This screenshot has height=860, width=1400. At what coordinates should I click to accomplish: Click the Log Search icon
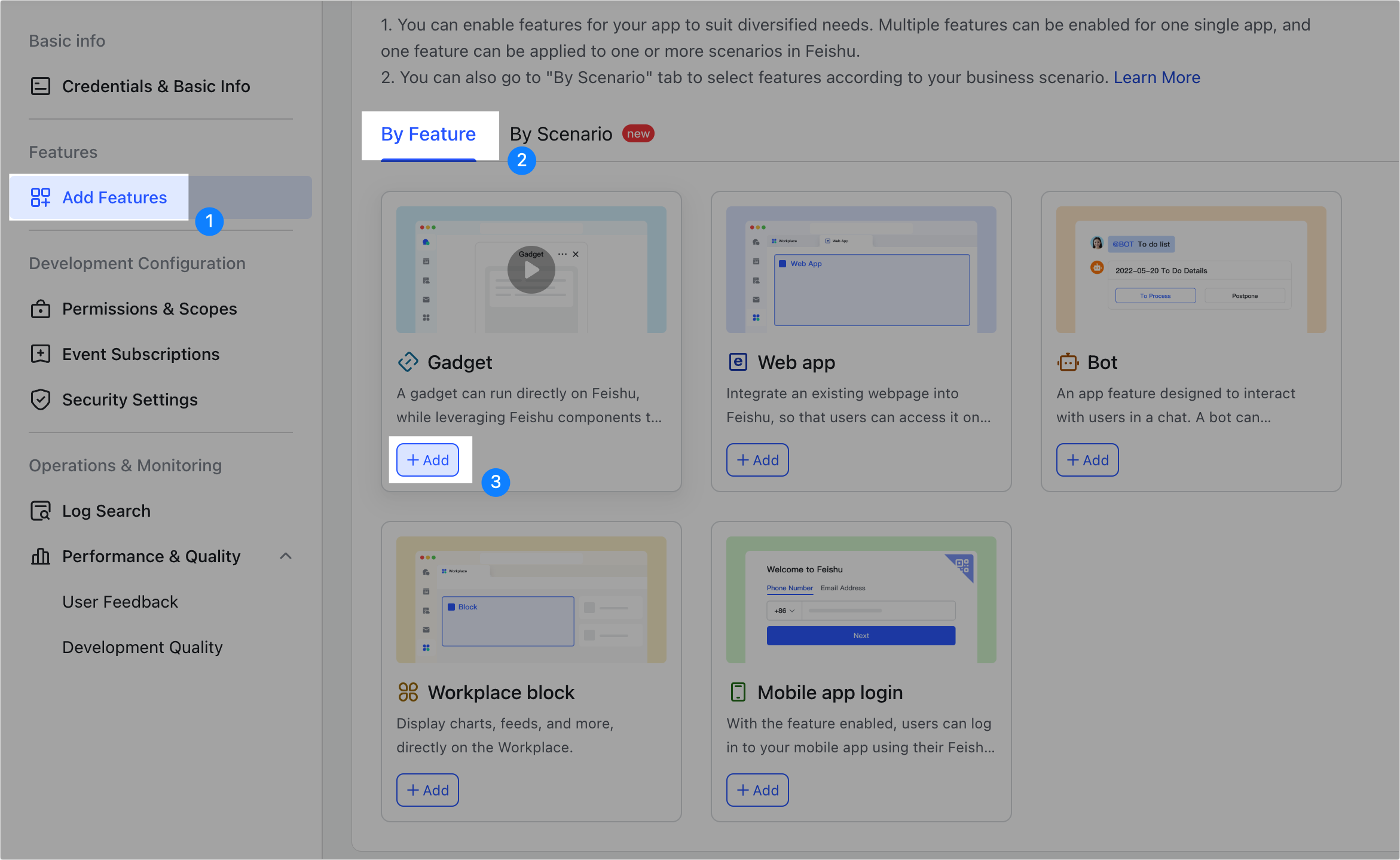(41, 511)
